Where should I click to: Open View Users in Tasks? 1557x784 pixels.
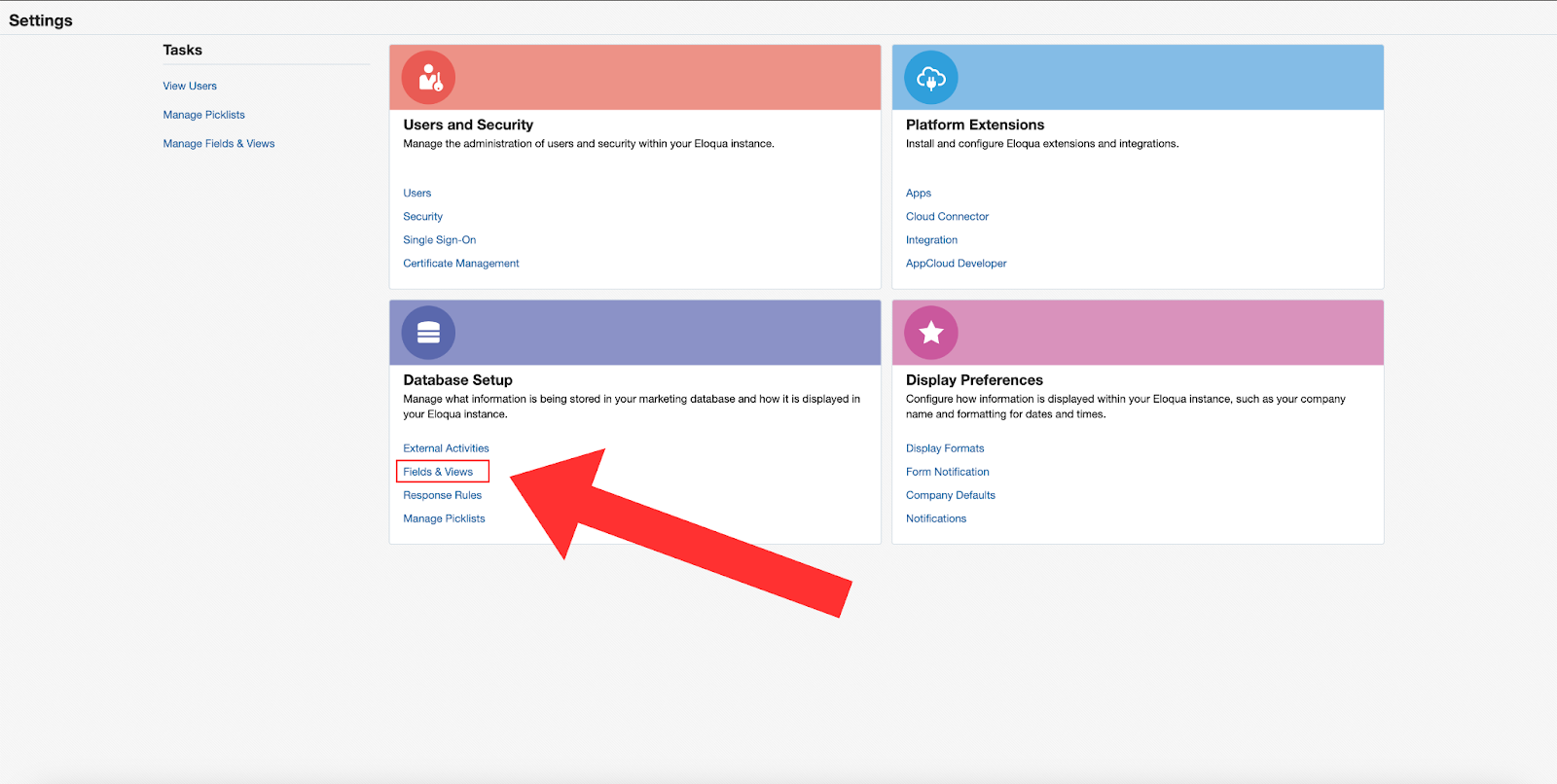tap(190, 87)
